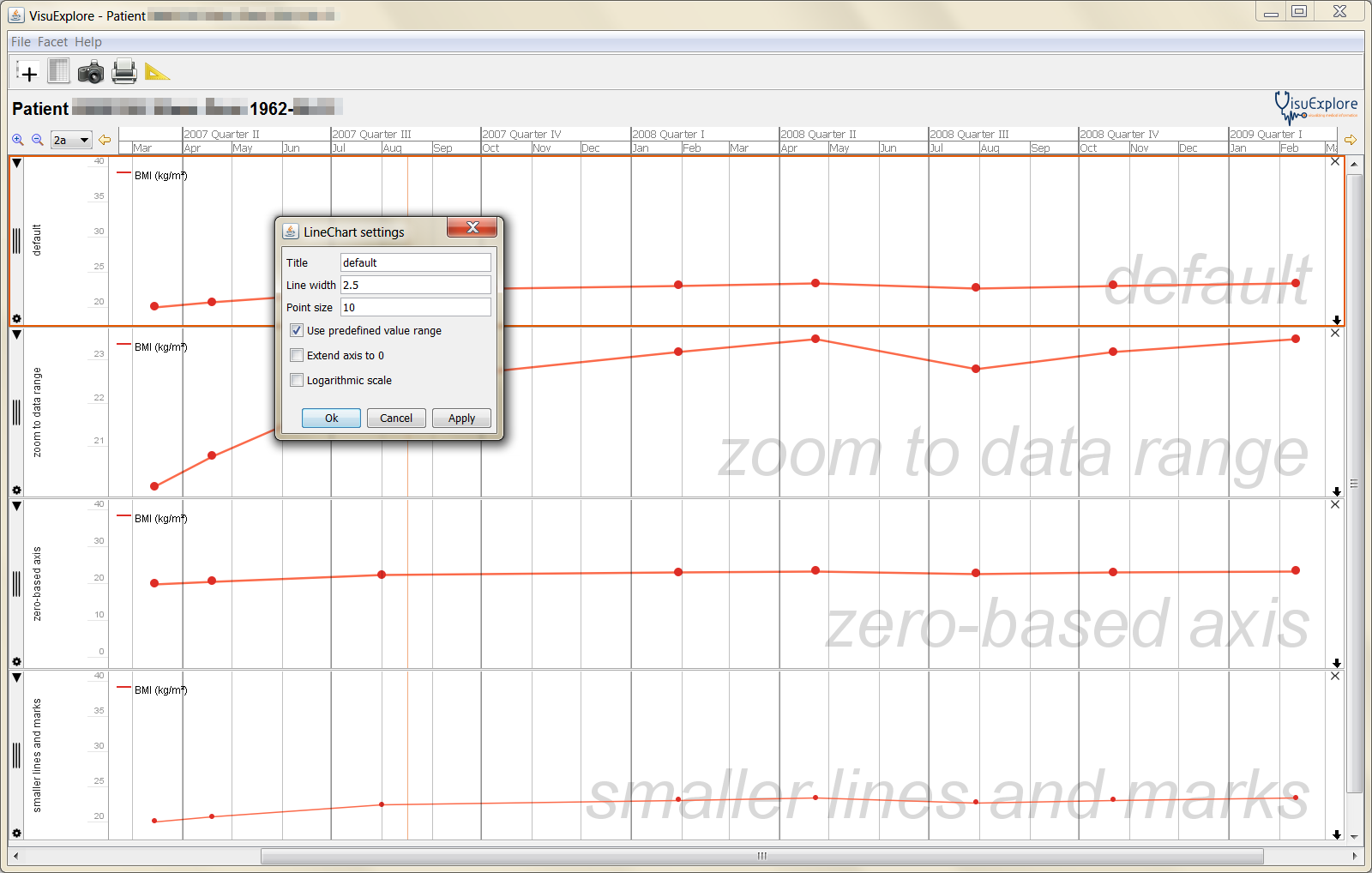This screenshot has height=873, width=1372.
Task: Click the down arrow icon of zoom to data range facet
Action: click(1337, 491)
